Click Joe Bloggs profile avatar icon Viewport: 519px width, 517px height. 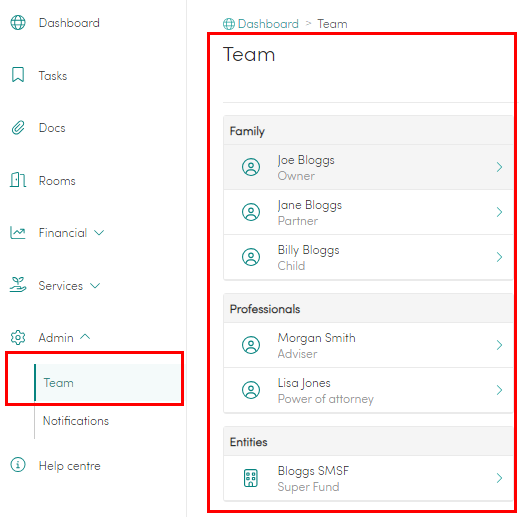(251, 167)
